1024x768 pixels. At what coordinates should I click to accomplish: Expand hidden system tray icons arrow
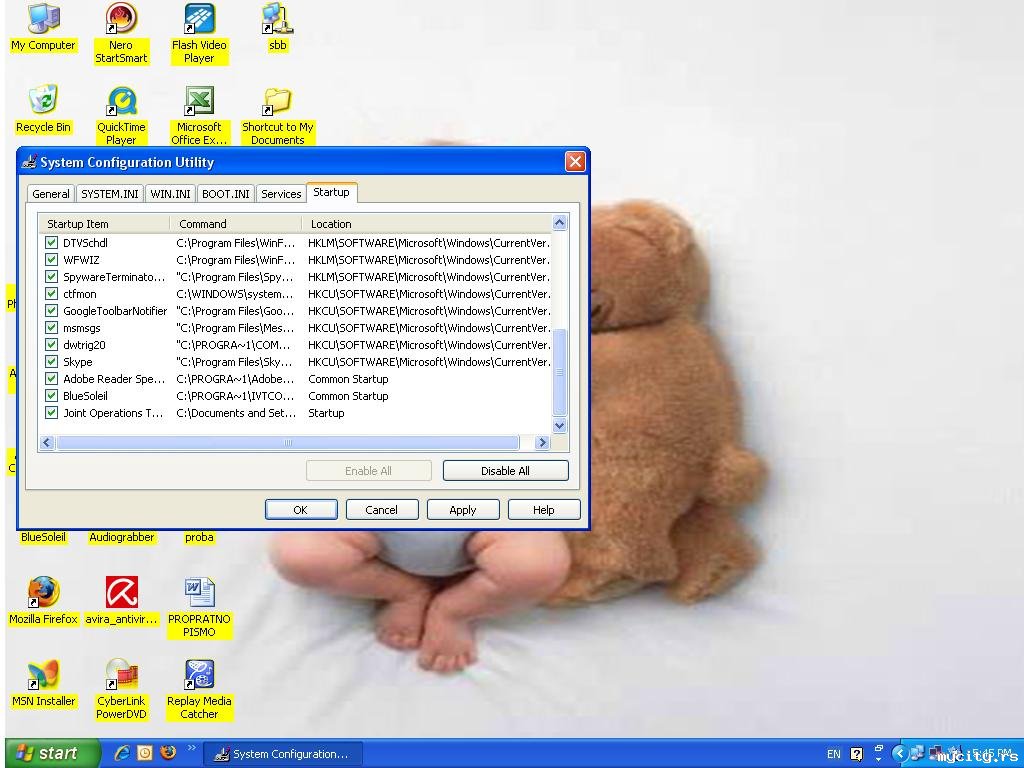coord(899,754)
